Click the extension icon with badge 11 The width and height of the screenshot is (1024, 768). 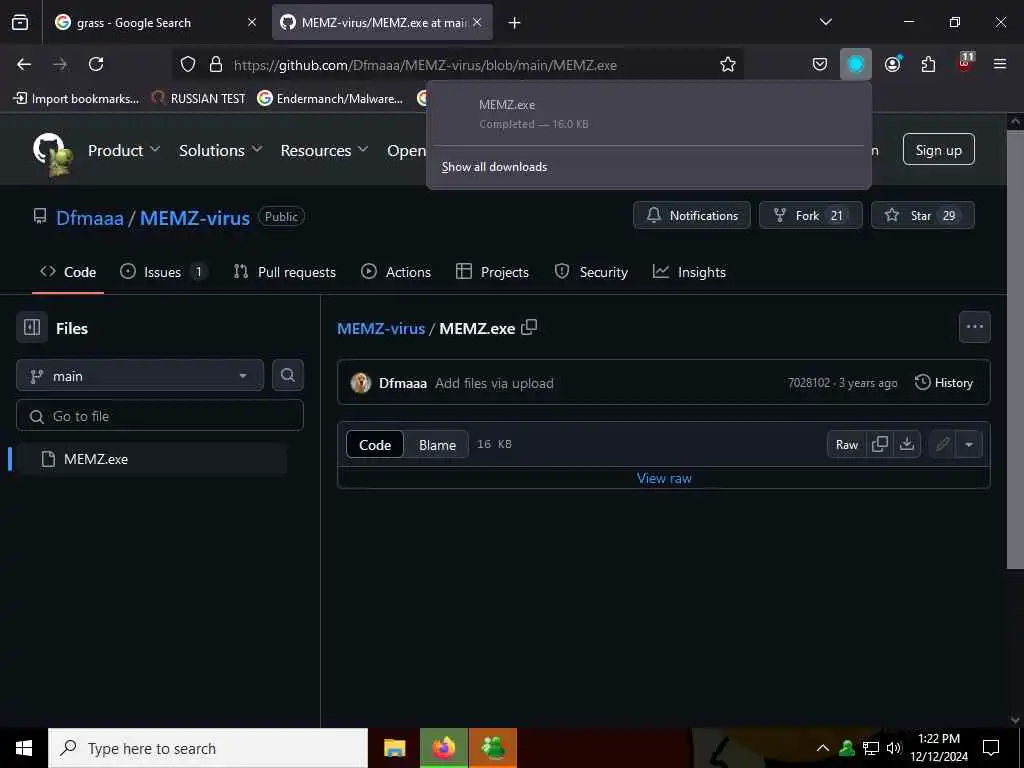(x=965, y=63)
